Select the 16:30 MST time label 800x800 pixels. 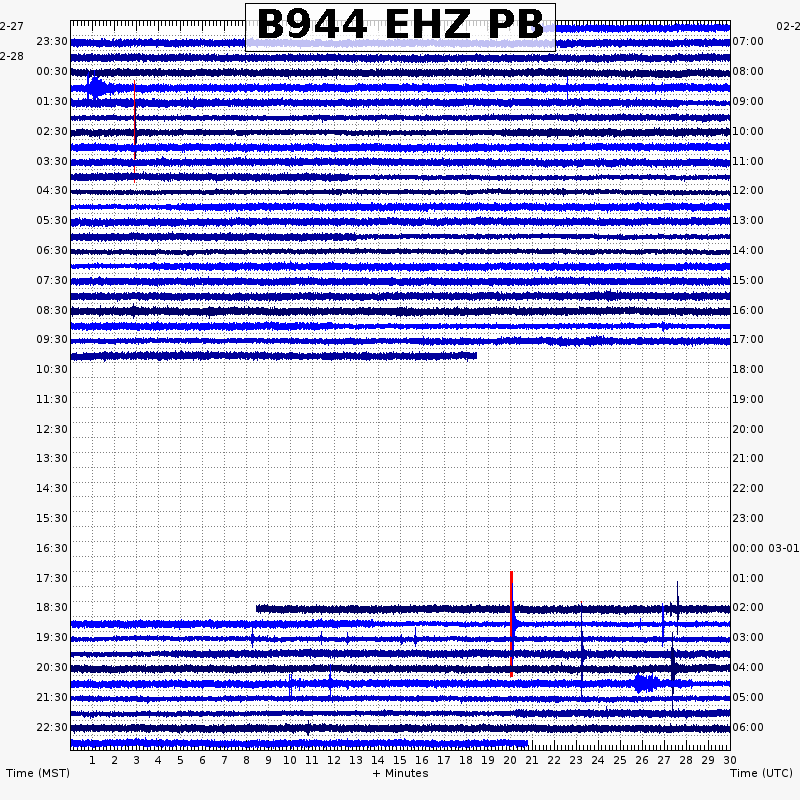(x=52, y=548)
